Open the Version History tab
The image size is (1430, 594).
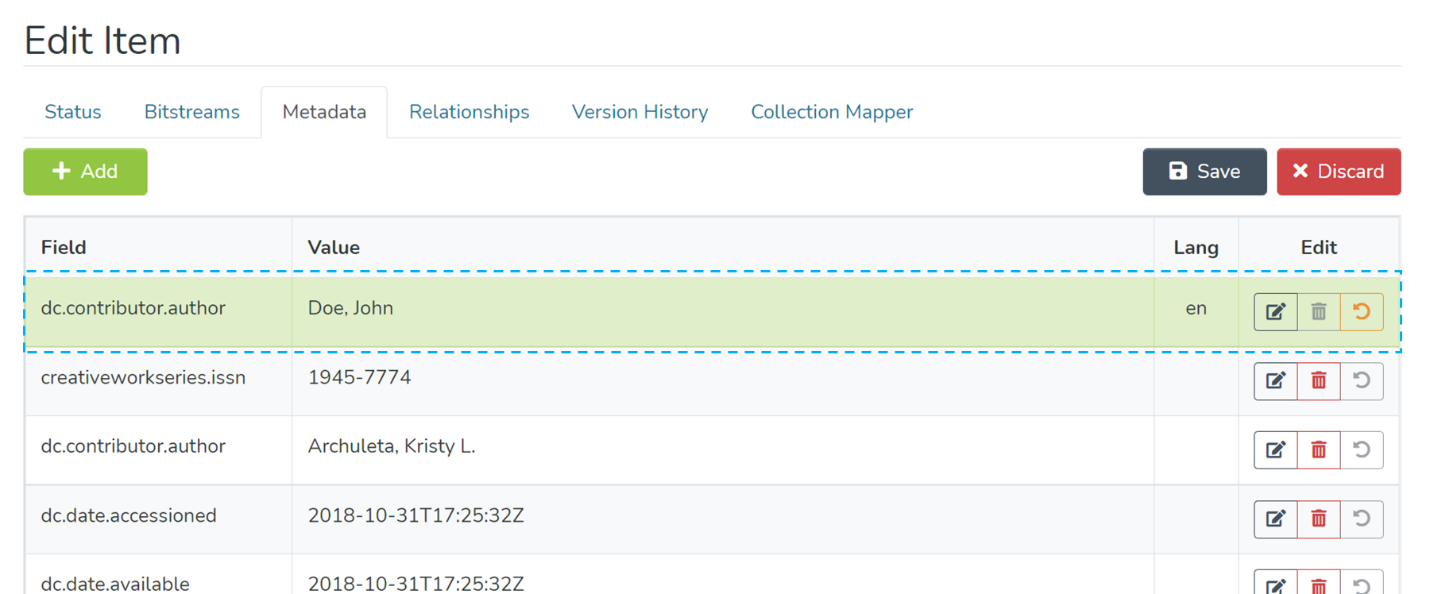click(x=640, y=112)
